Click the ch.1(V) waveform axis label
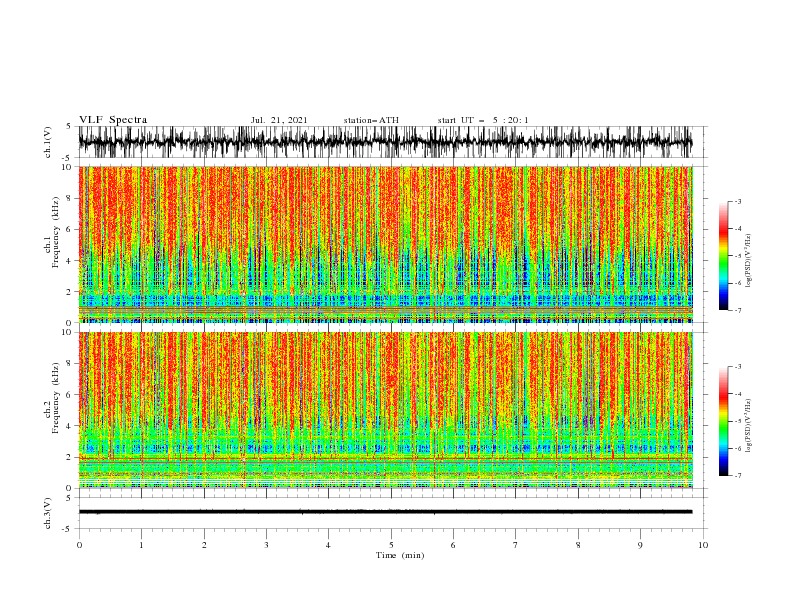This screenshot has height=612, width=792. [x=48, y=142]
